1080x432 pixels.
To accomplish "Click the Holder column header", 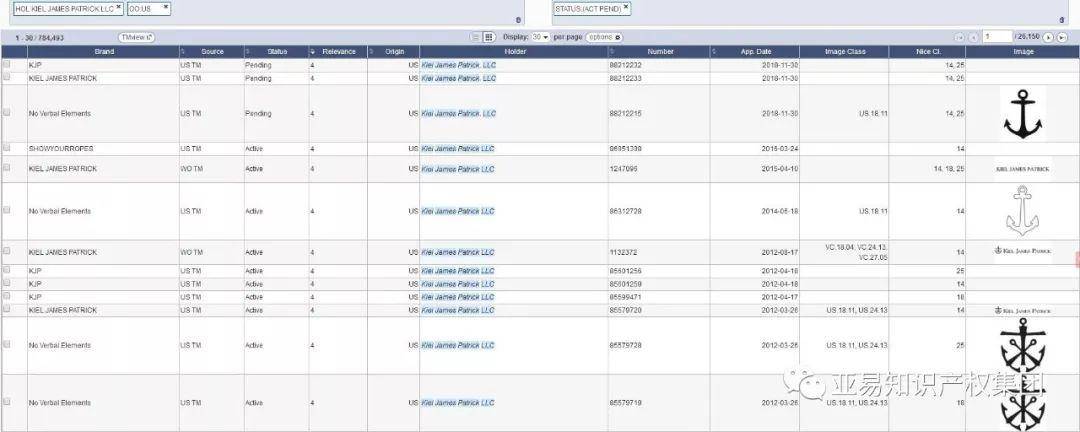I will pyautogui.click(x=515, y=52).
